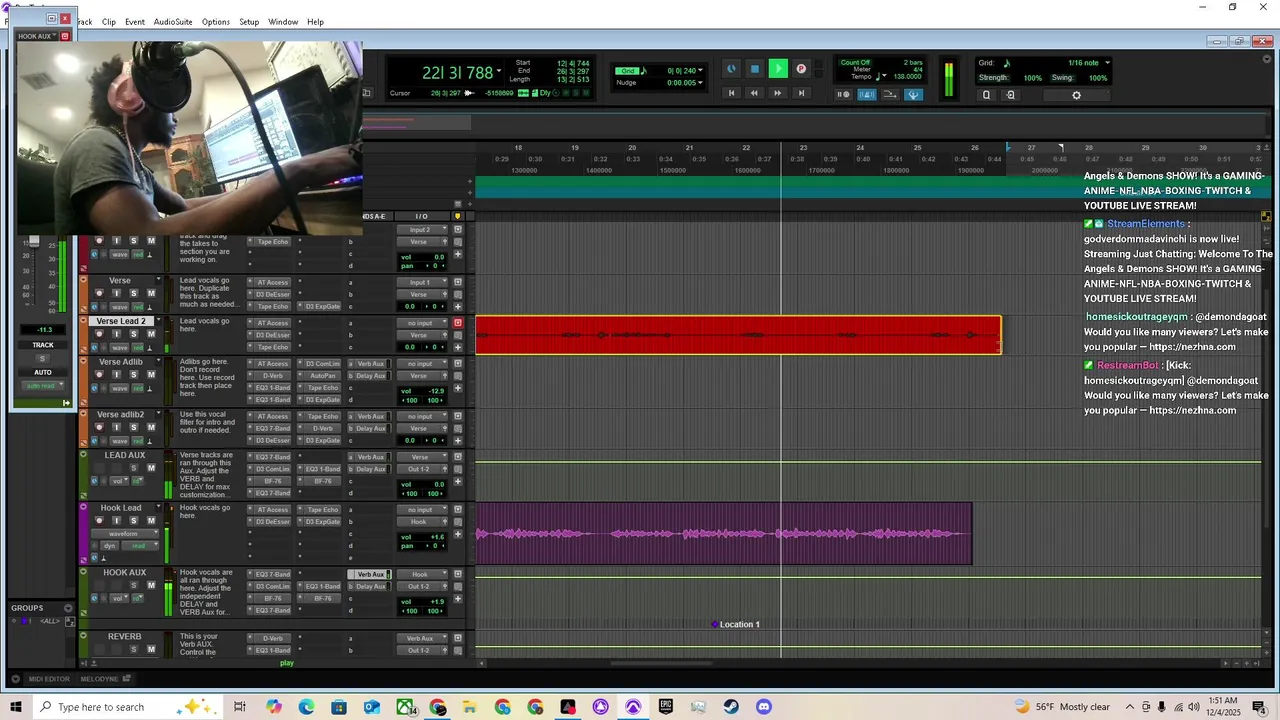Click the Stop button in transport
The height and width of the screenshot is (720, 1280).
click(755, 69)
